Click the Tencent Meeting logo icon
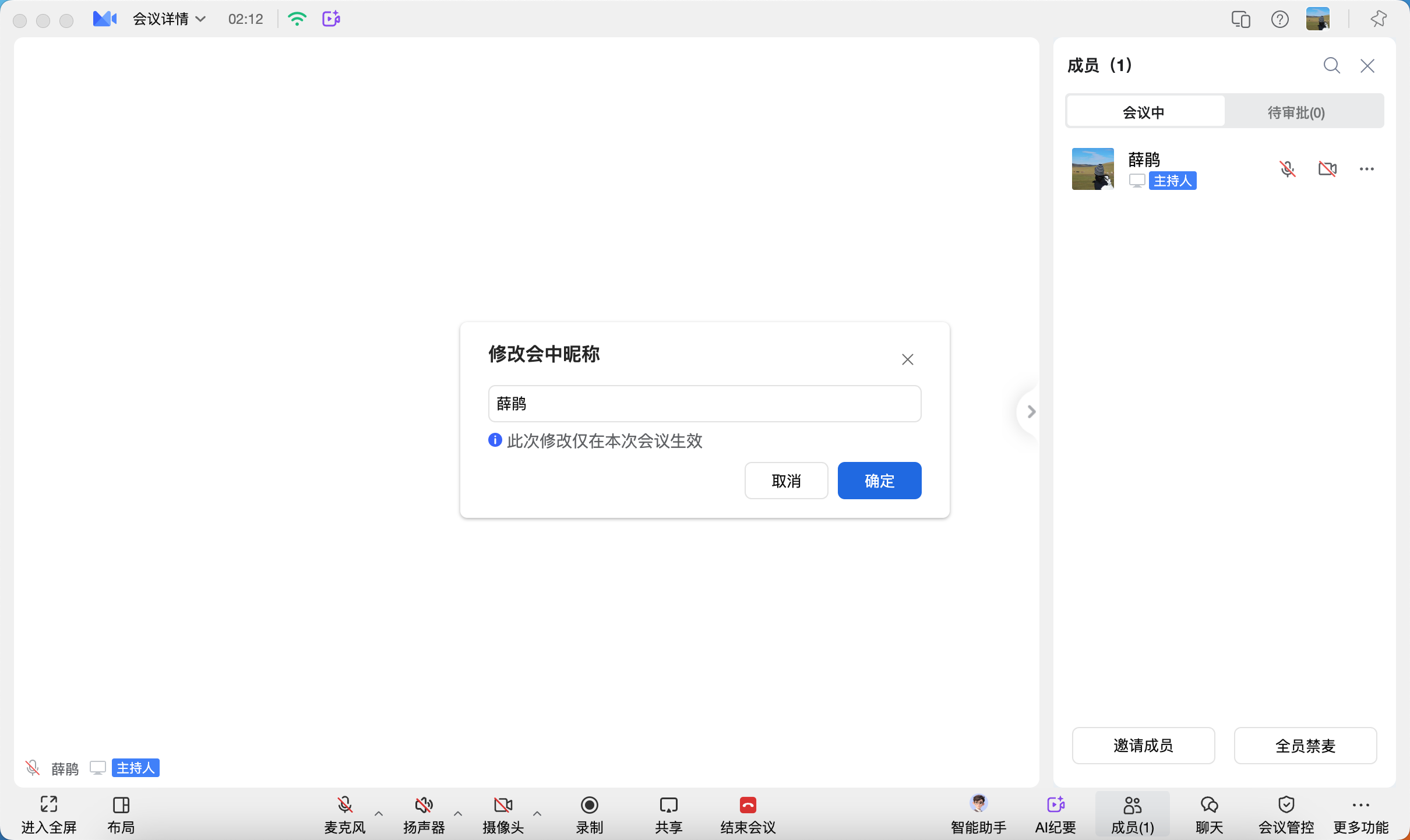This screenshot has width=1410, height=840. coord(105,19)
